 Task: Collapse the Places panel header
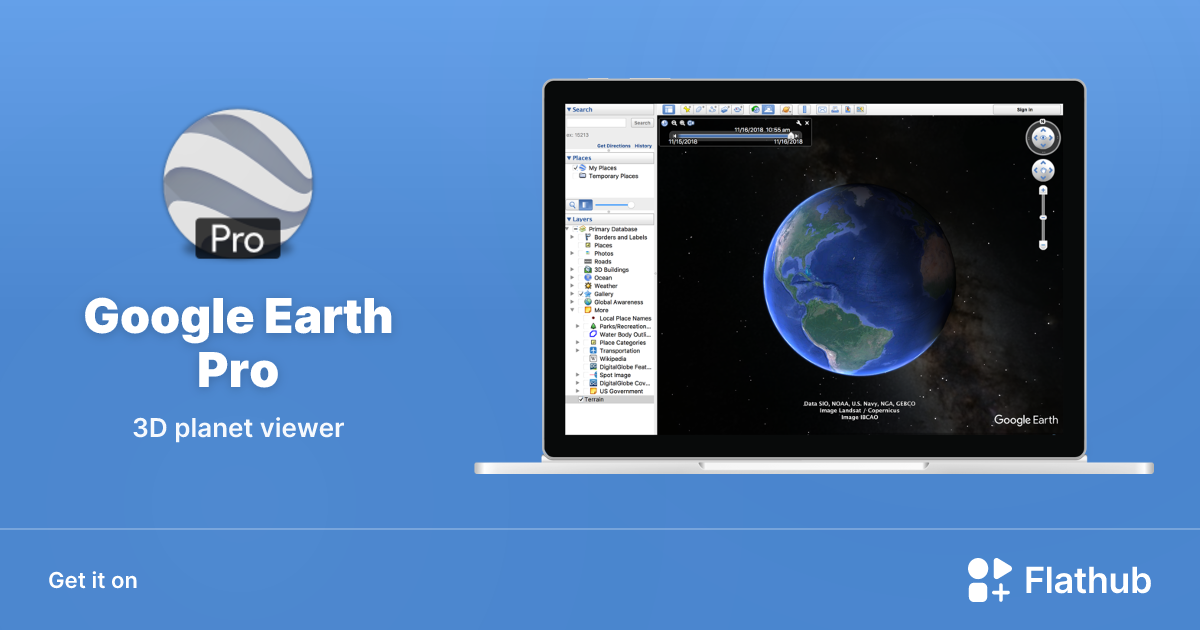coord(578,157)
